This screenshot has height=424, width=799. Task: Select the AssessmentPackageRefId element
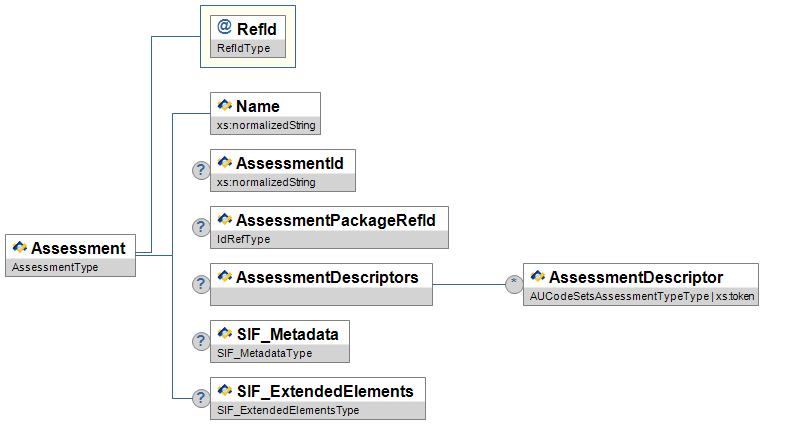point(328,220)
